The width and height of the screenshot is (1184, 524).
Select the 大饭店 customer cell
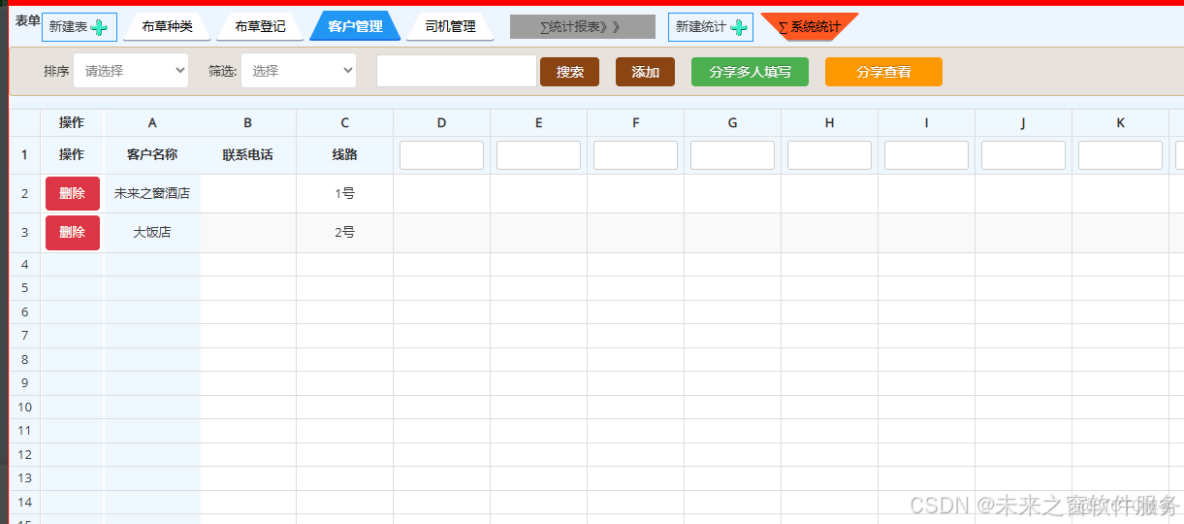[x=153, y=233]
